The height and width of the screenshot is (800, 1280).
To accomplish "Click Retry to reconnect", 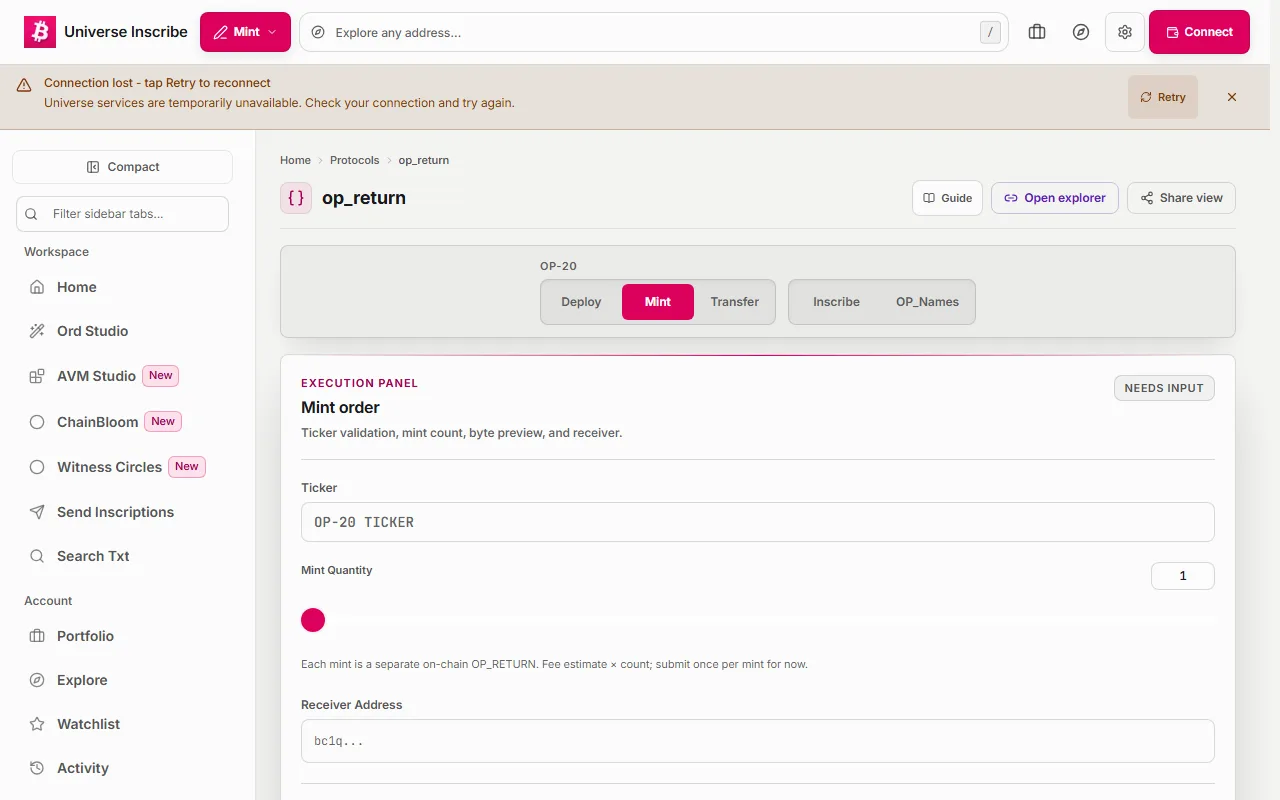I will 1163,97.
